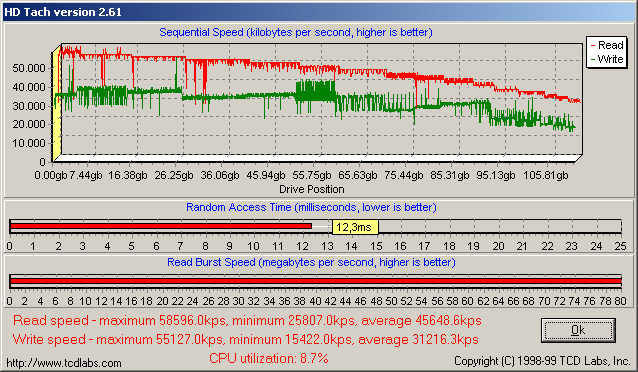
Task: Click the red Random Access Time bar
Action: tap(161, 226)
